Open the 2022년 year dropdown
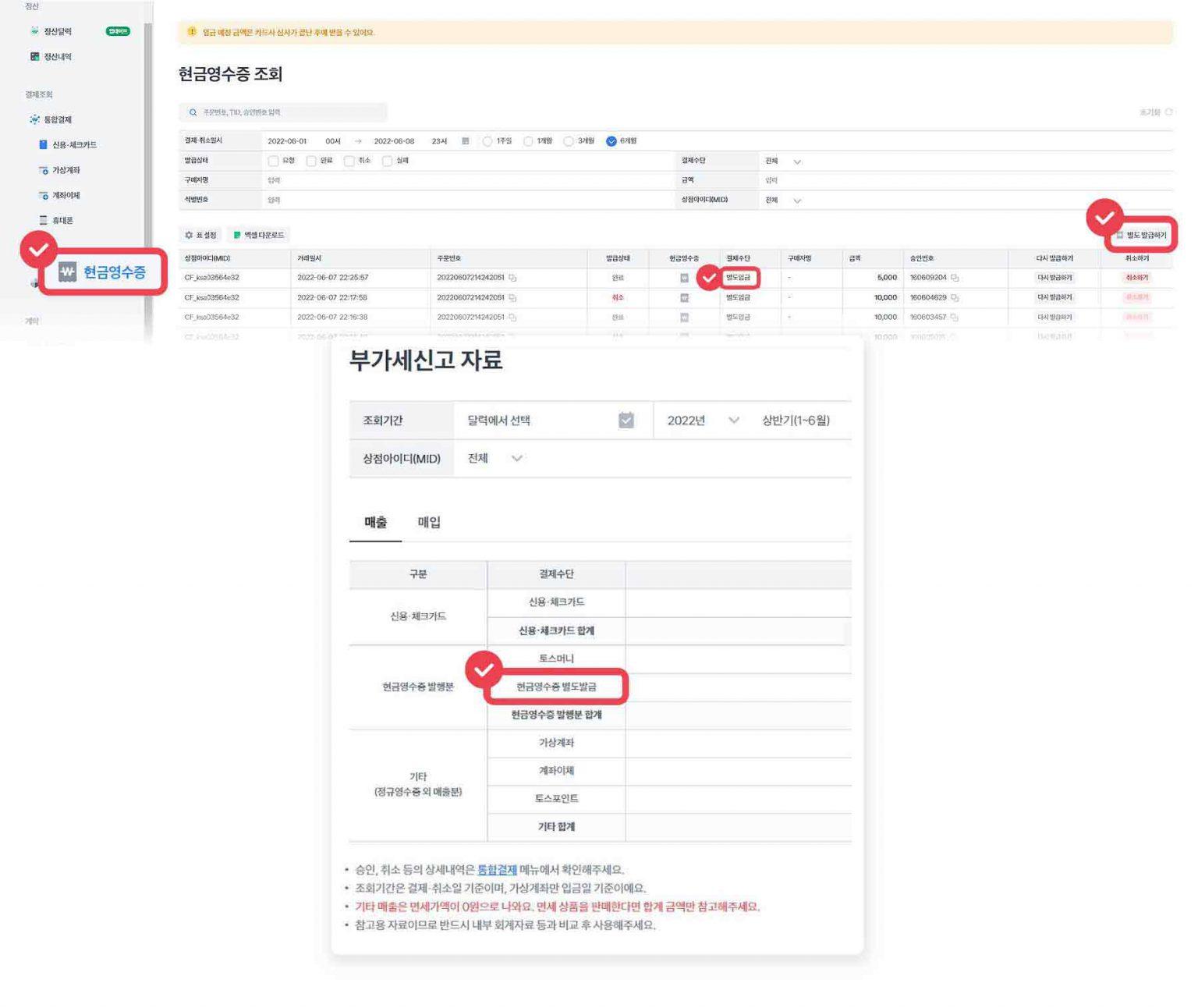This screenshot has height=1008, width=1198. tap(733, 421)
